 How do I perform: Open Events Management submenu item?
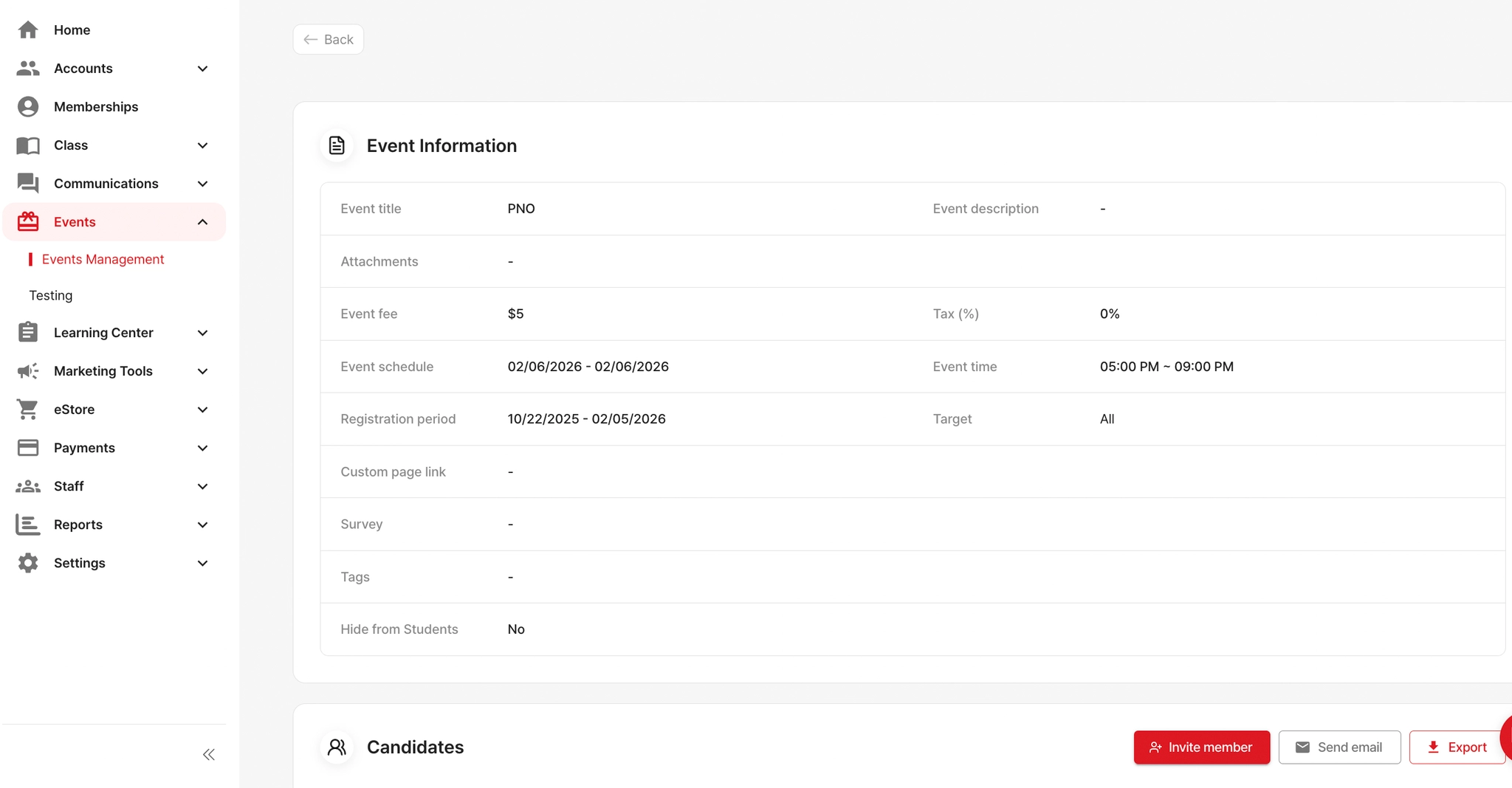coord(103,260)
